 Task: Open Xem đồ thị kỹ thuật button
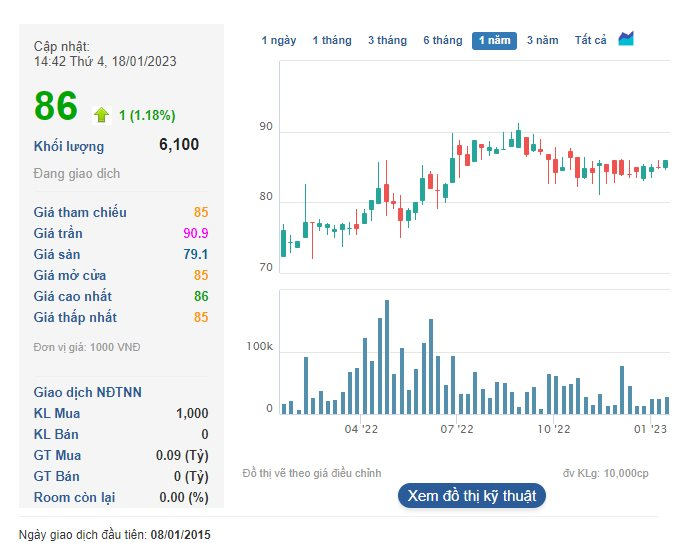click(471, 495)
